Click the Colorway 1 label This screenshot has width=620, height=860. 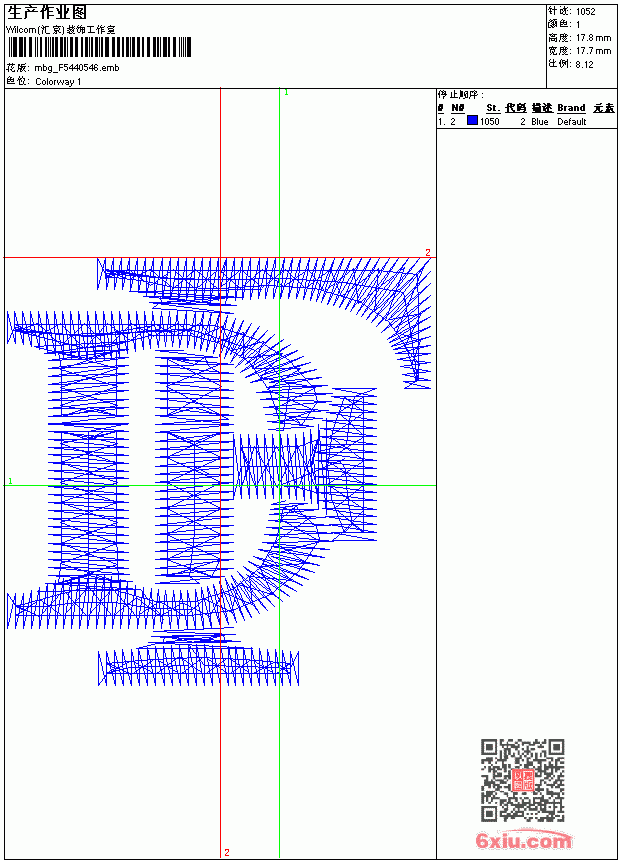pos(58,82)
